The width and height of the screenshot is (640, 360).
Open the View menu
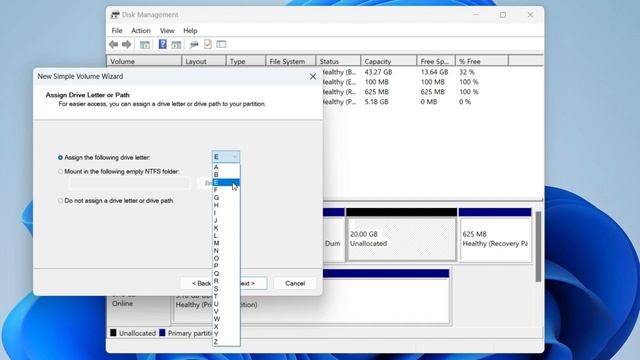pyautogui.click(x=167, y=31)
